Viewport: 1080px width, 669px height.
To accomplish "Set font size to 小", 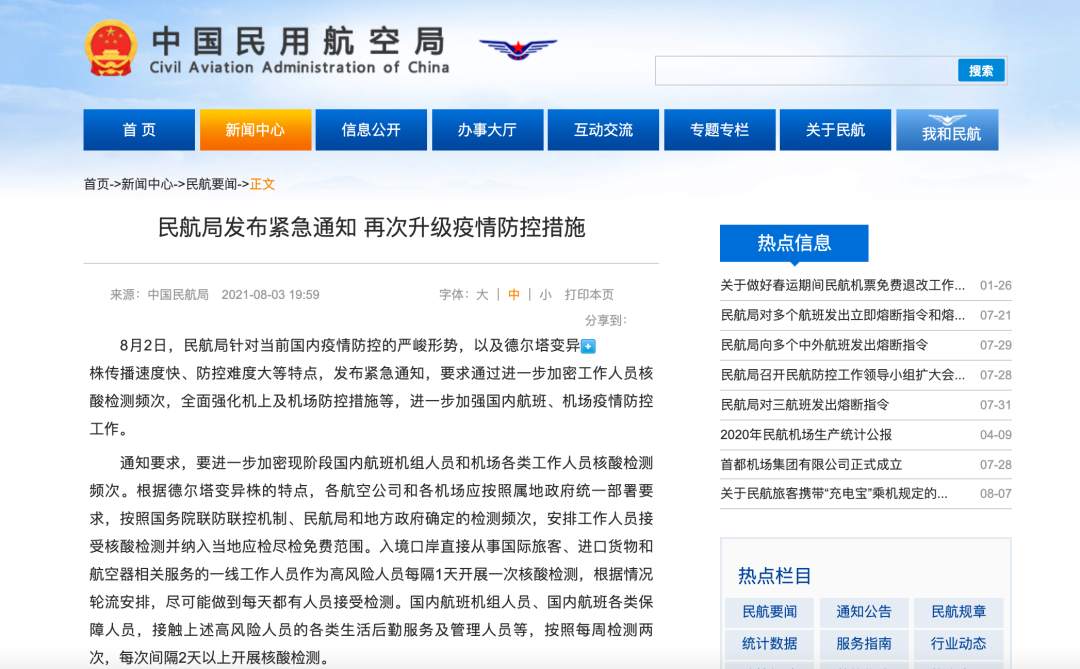I will (546, 295).
